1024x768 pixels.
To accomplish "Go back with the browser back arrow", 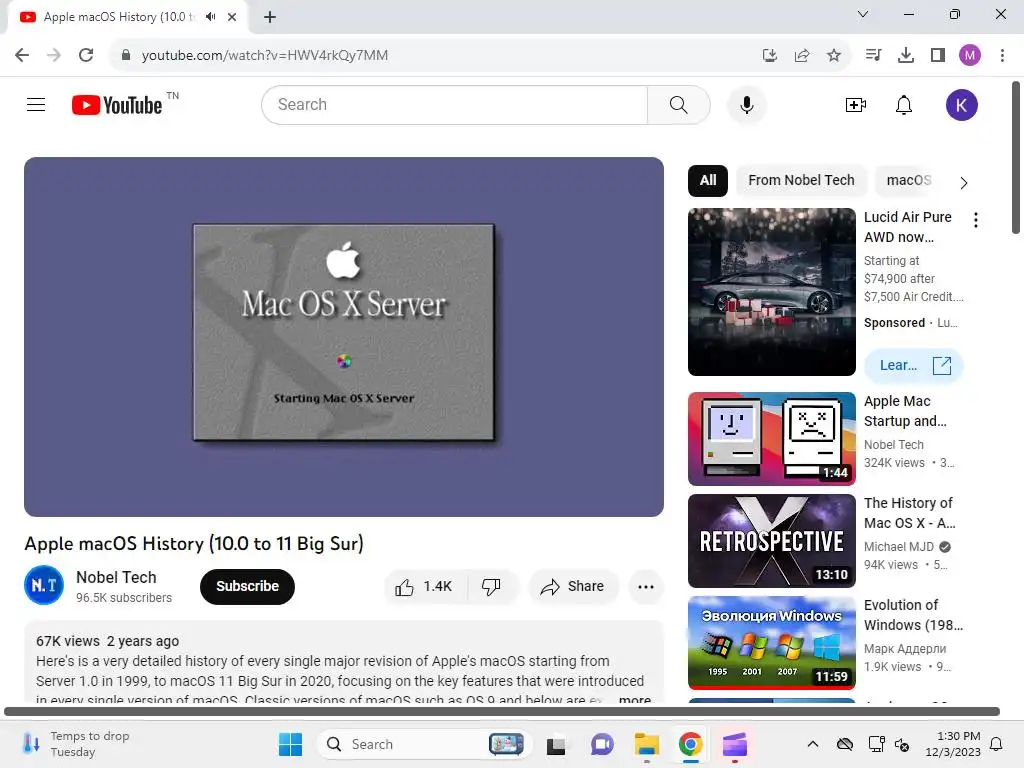I will [x=22, y=55].
